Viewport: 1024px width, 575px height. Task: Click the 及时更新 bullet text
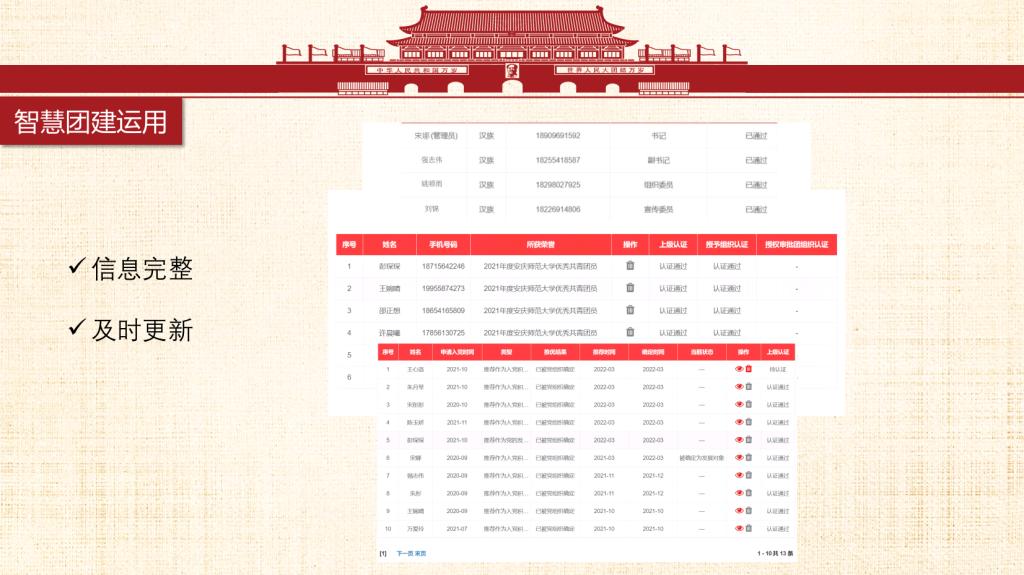[x=141, y=329]
